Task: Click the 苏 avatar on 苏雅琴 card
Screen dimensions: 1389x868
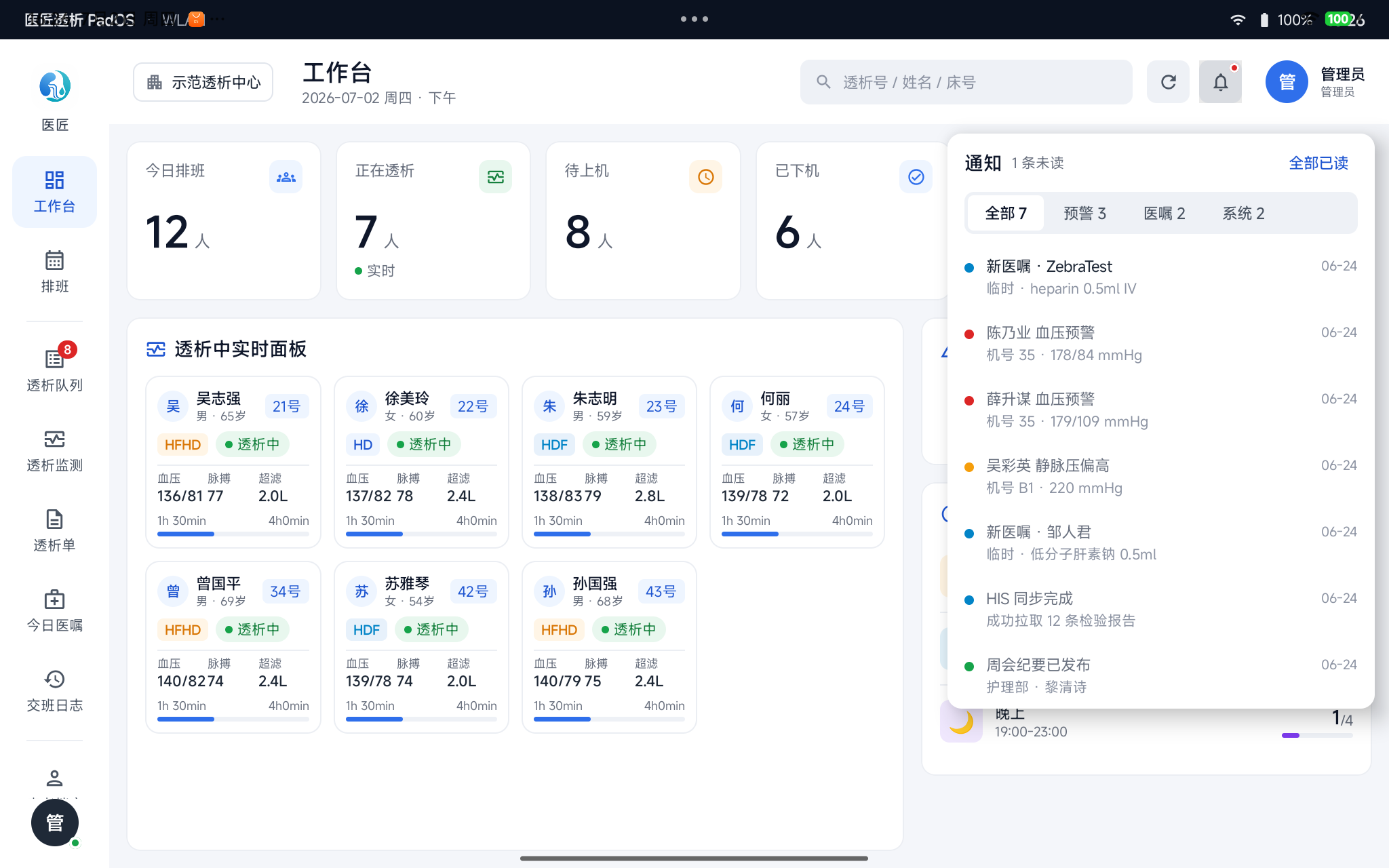Action: (362, 591)
